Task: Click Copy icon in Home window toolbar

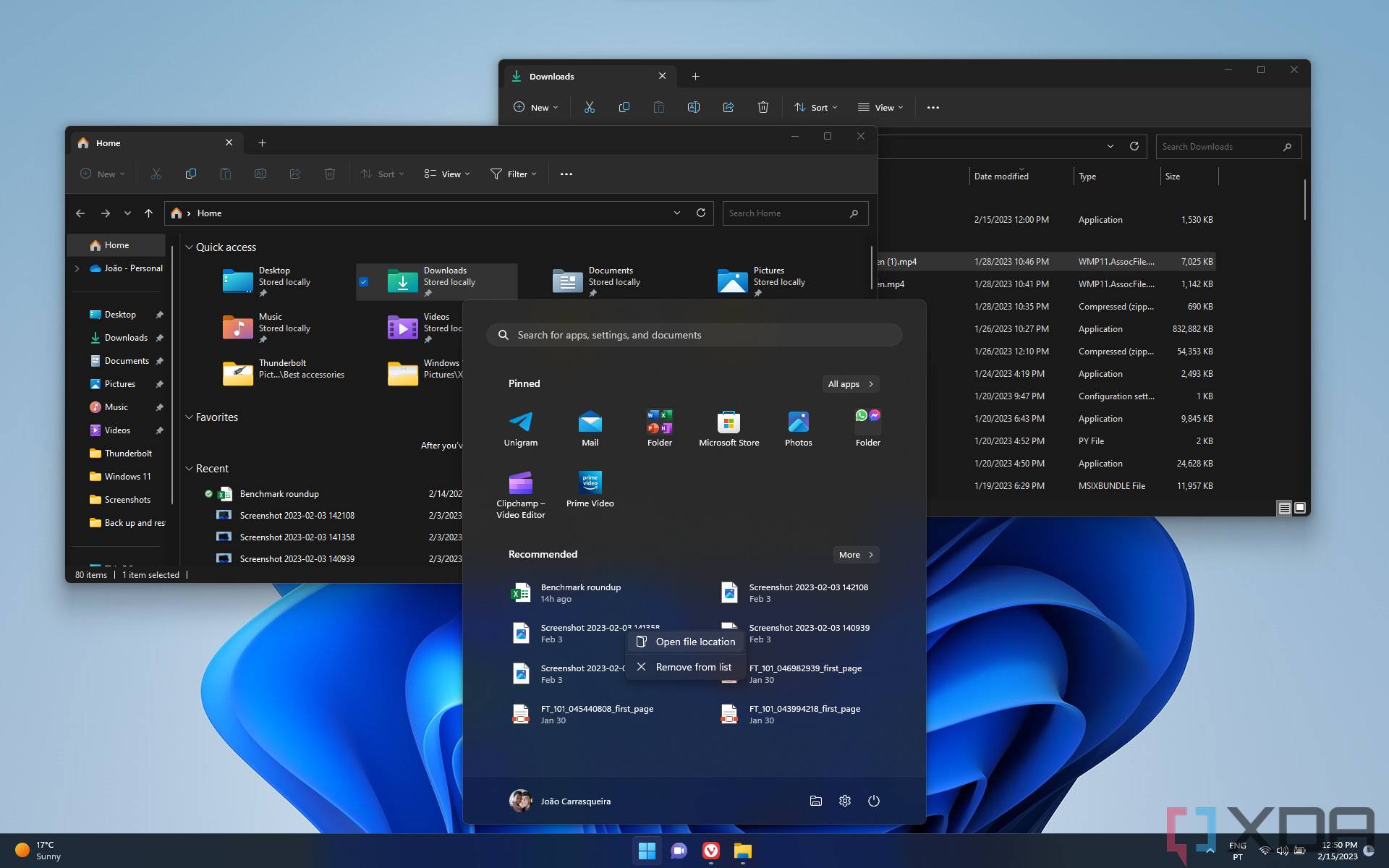Action: pos(190,174)
